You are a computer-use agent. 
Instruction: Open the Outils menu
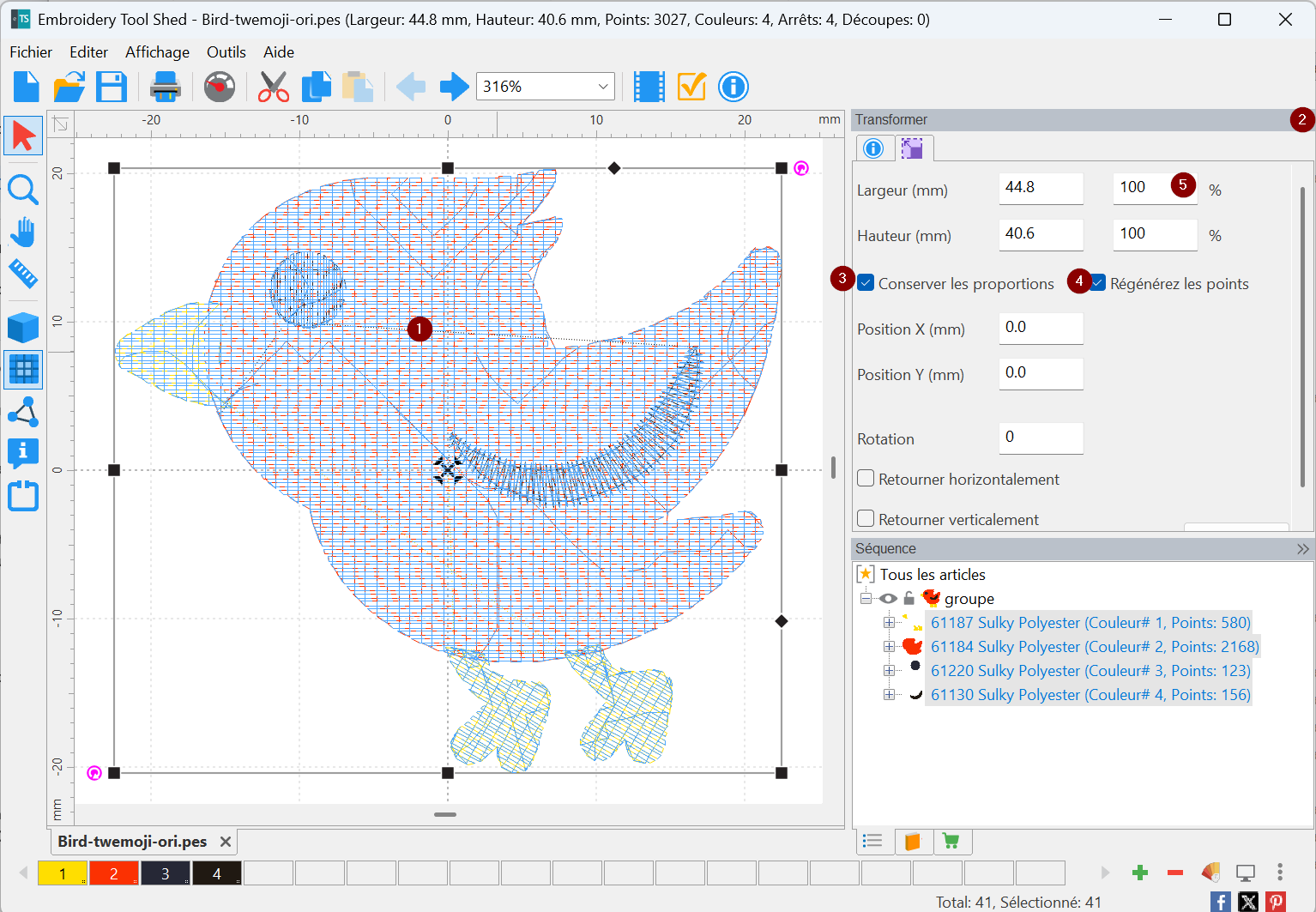(226, 52)
